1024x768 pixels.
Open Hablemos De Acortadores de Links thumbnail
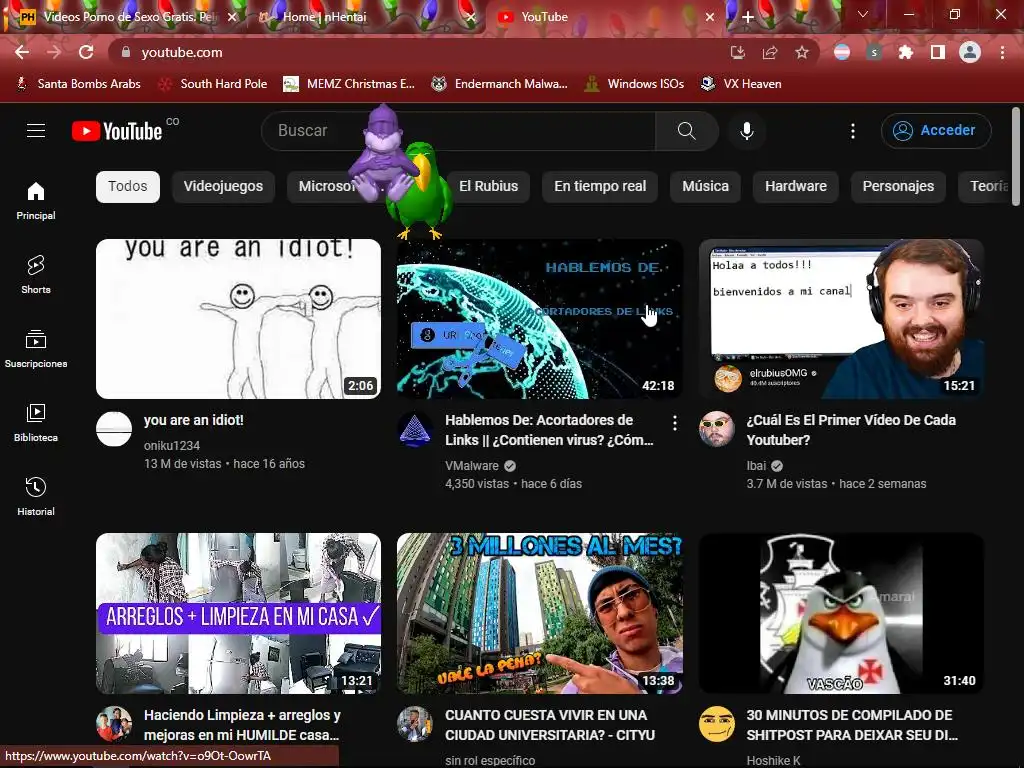tap(539, 319)
